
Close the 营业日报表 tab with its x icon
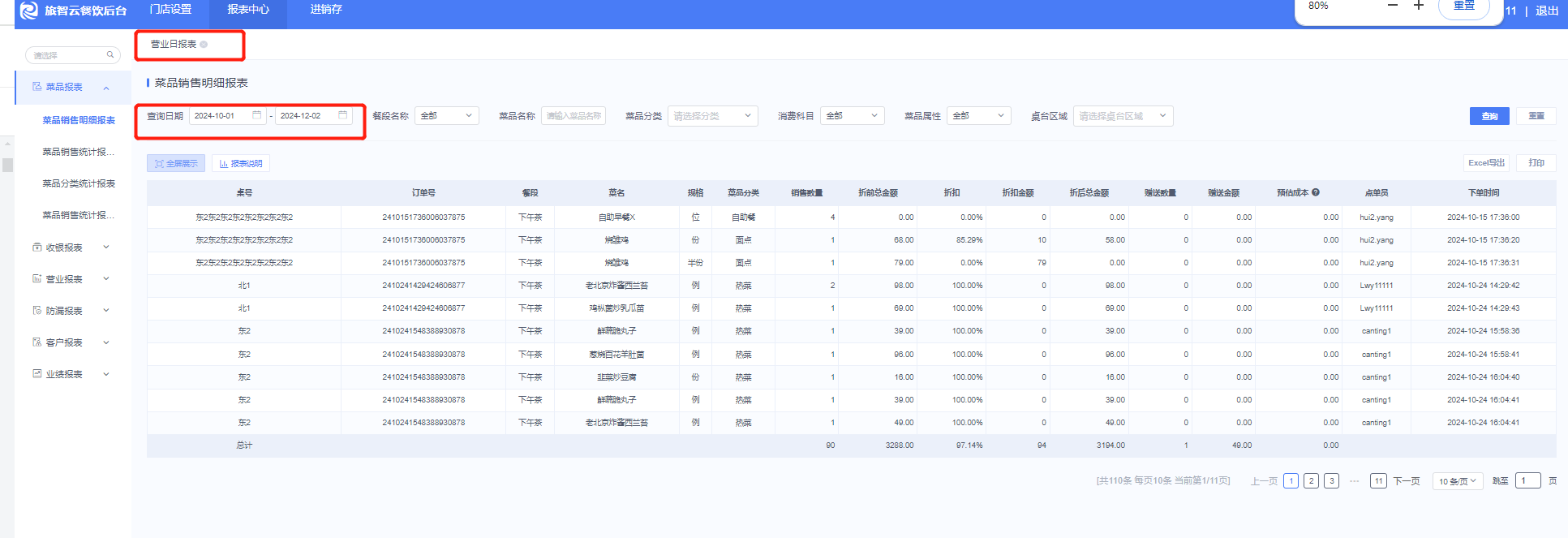click(x=204, y=45)
